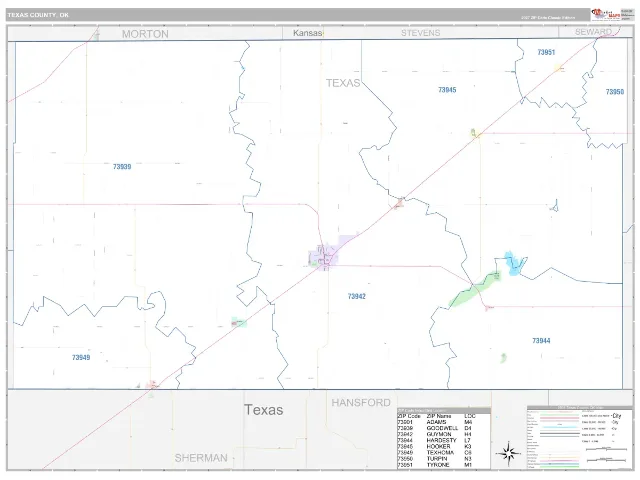Click the 73939 ZIP label on the map
This screenshot has height=480, width=640.
click(122, 167)
